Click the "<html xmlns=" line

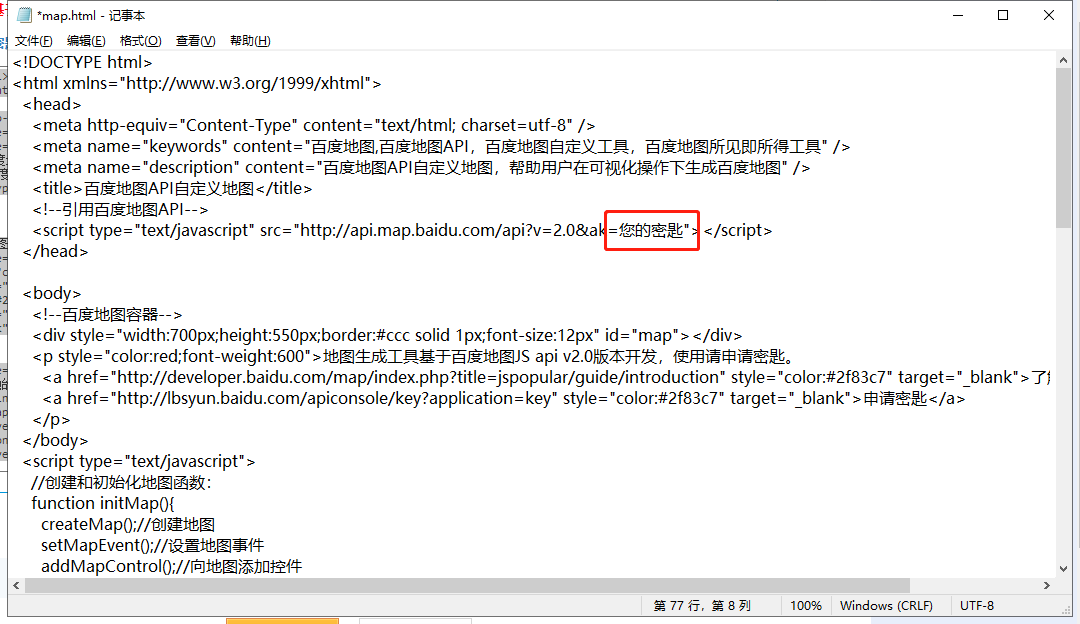[197, 83]
